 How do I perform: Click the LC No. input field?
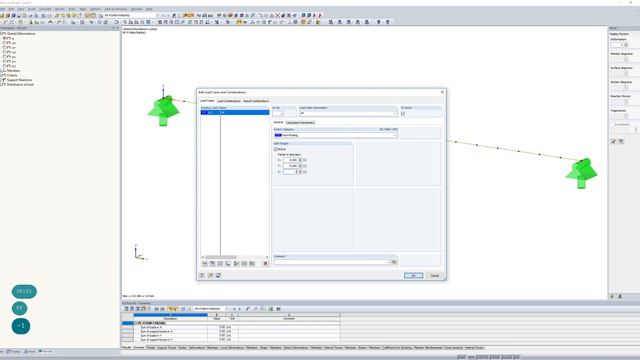coord(278,113)
